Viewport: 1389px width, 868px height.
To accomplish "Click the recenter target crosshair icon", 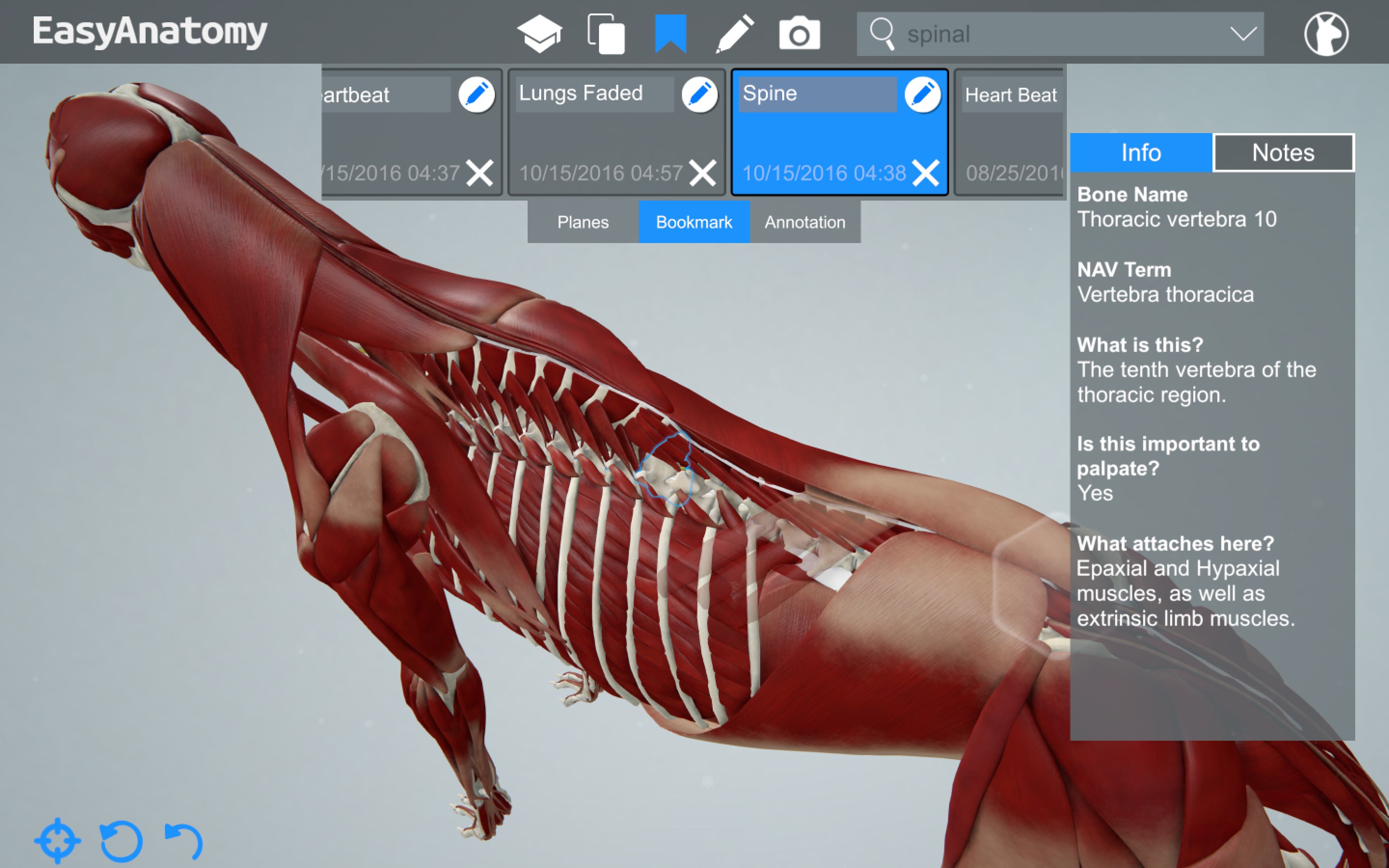I will 57,841.
